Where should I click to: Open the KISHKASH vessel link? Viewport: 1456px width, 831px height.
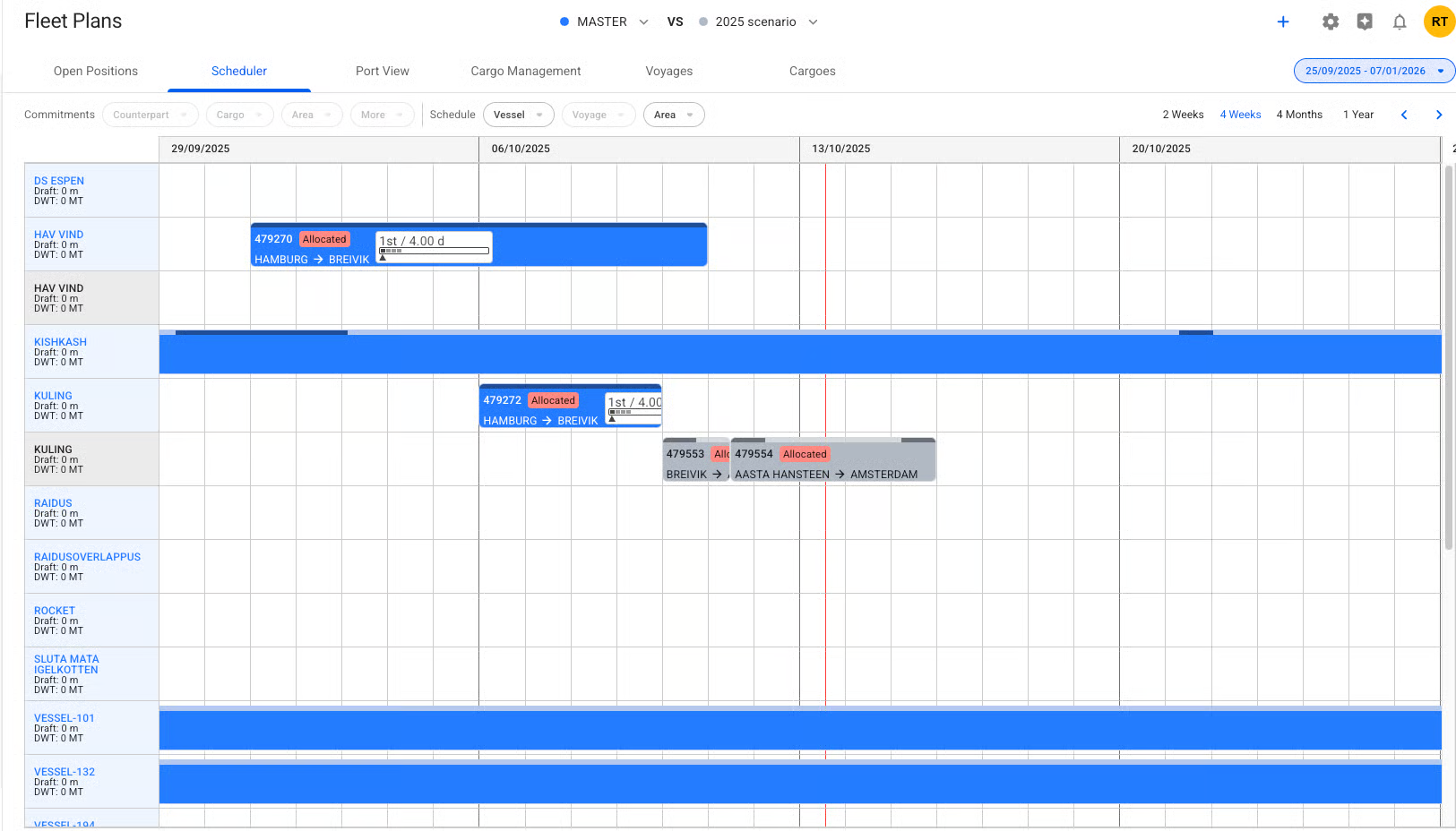(60, 342)
